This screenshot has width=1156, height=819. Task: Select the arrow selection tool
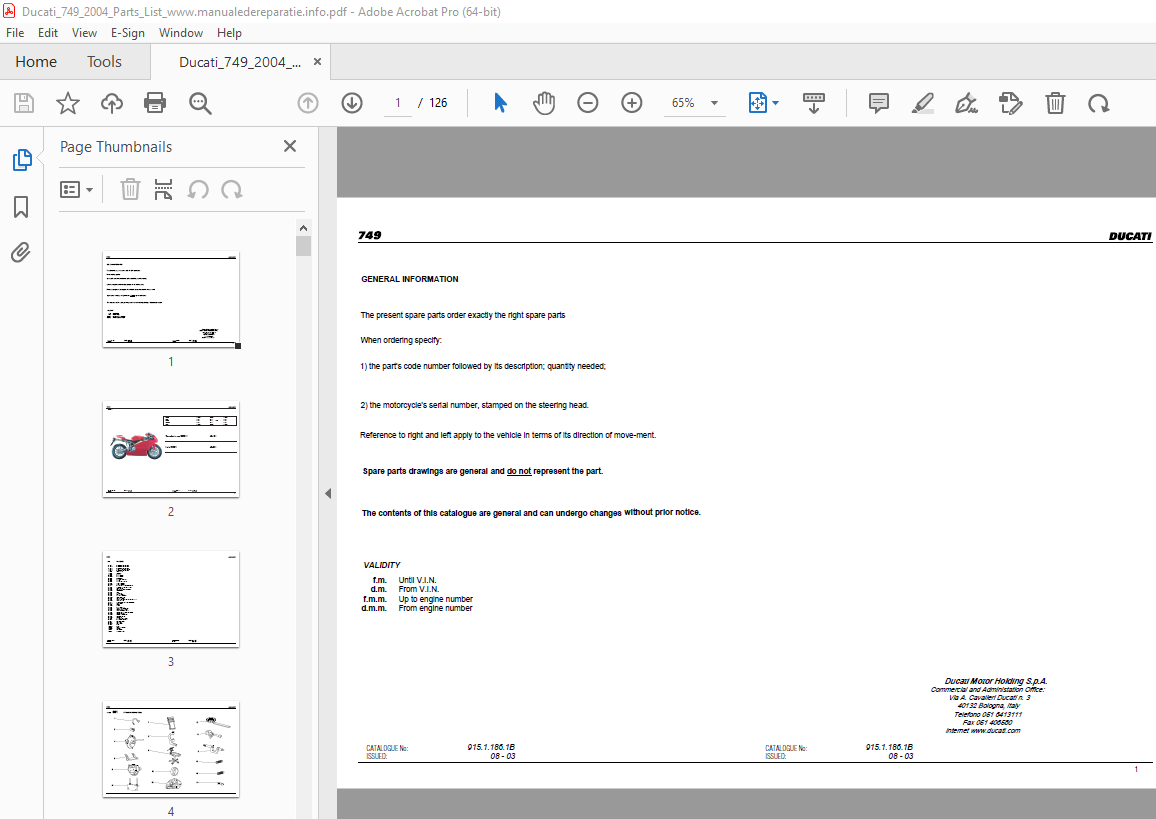coord(501,103)
